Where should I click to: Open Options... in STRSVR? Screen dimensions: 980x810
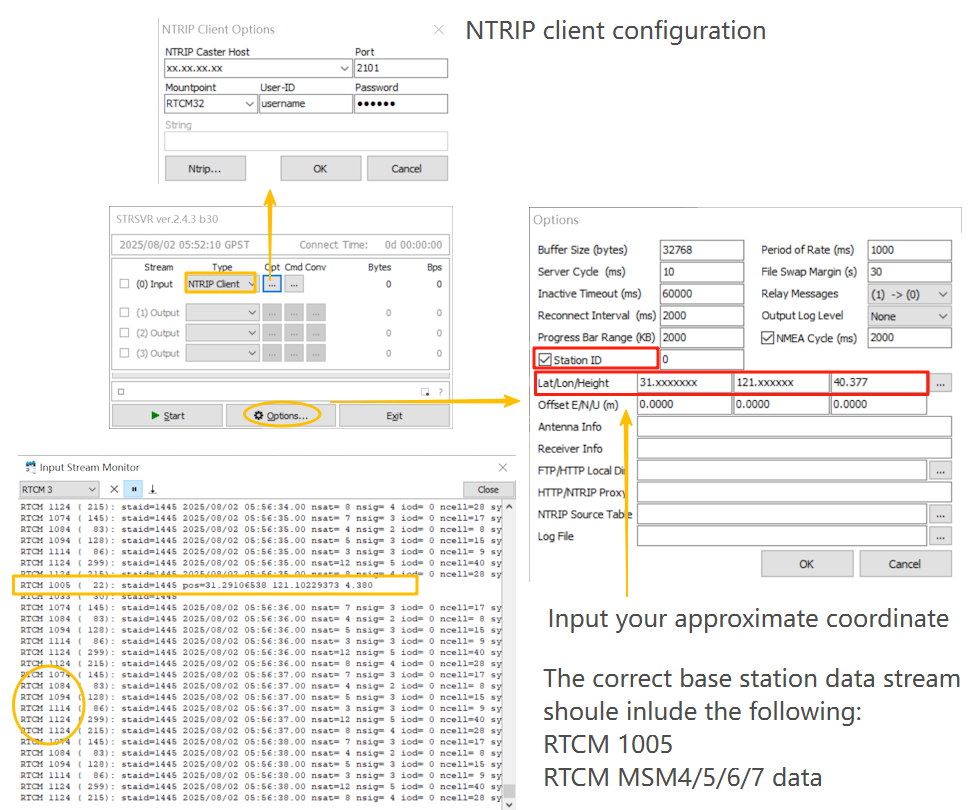pos(281,416)
